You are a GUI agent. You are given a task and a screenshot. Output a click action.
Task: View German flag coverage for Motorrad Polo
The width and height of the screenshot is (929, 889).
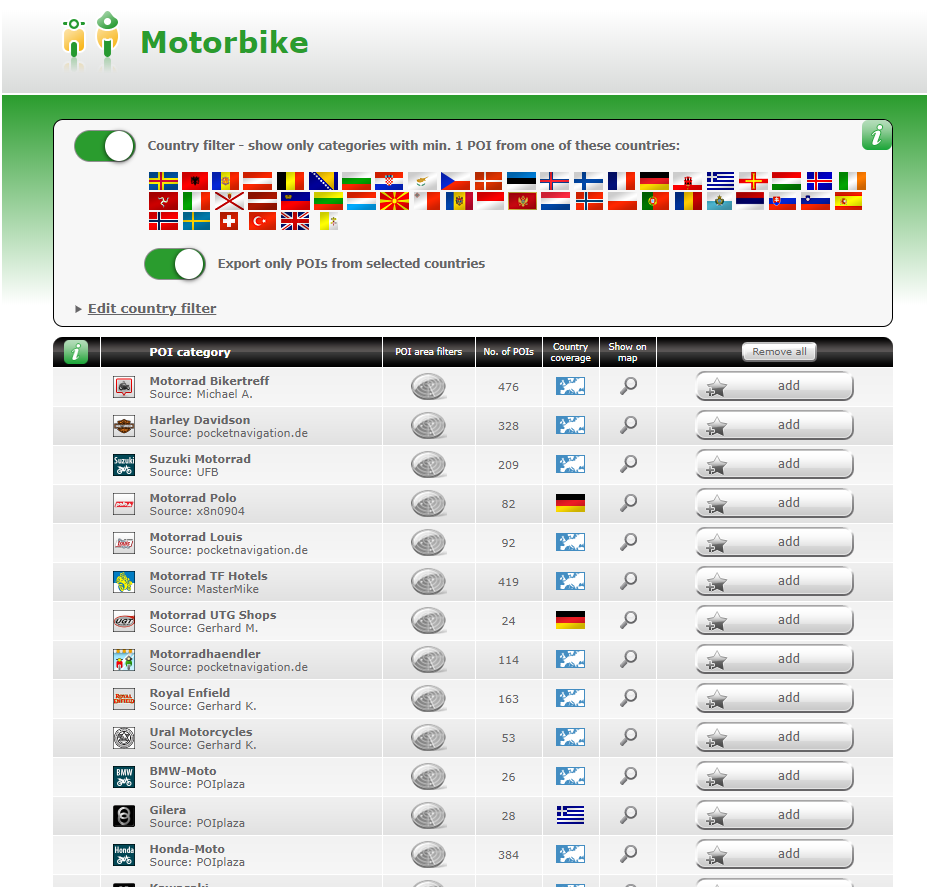coord(571,504)
